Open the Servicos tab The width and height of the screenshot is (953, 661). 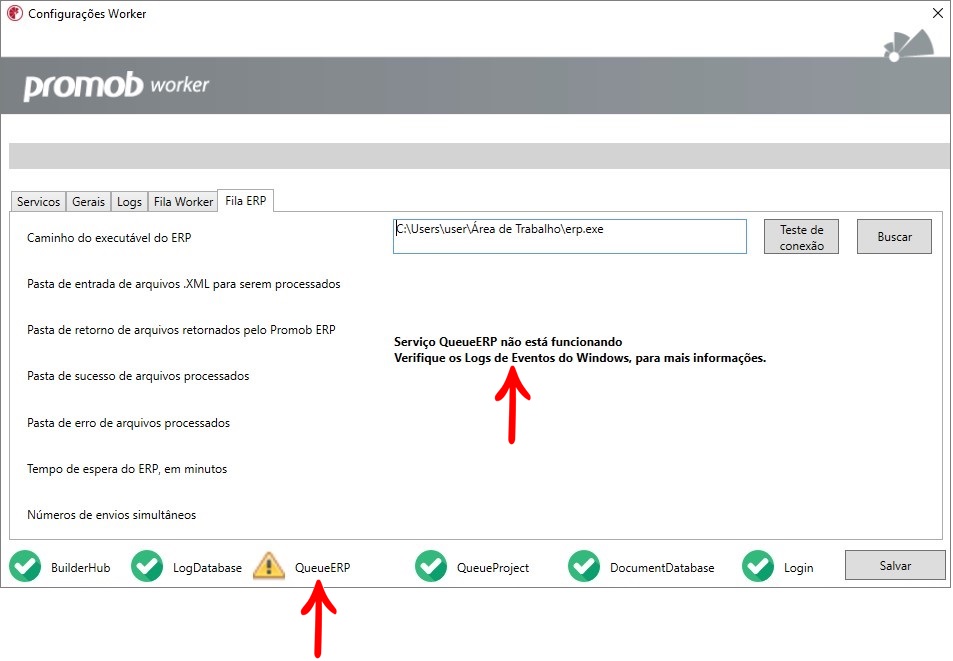[38, 202]
